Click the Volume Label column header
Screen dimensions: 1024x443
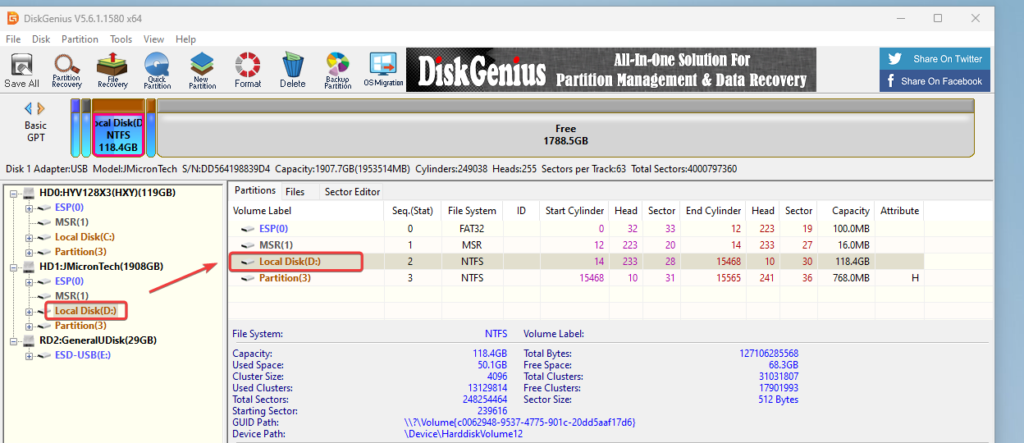click(x=306, y=210)
